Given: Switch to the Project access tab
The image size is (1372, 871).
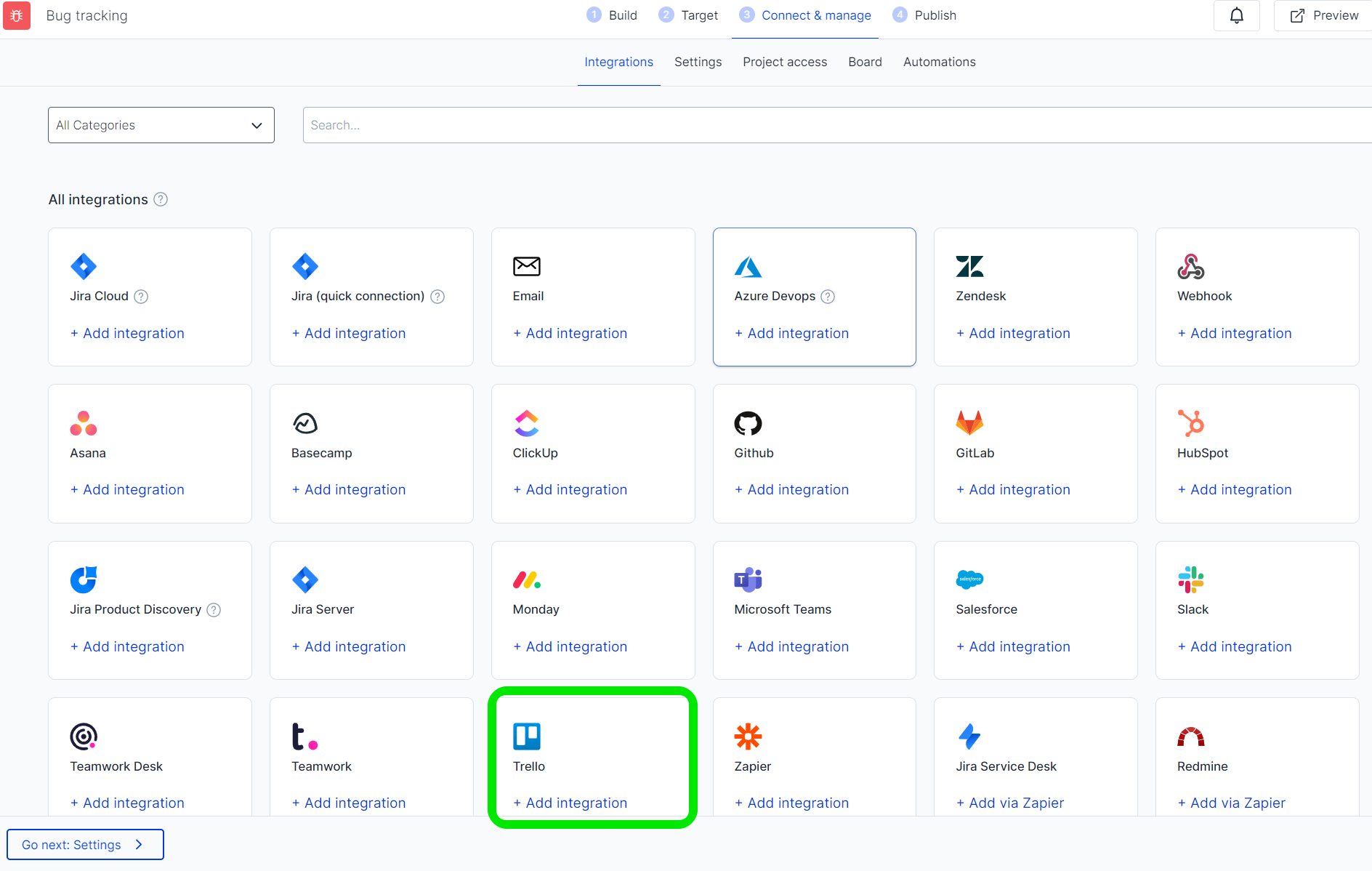Looking at the screenshot, I should [785, 62].
